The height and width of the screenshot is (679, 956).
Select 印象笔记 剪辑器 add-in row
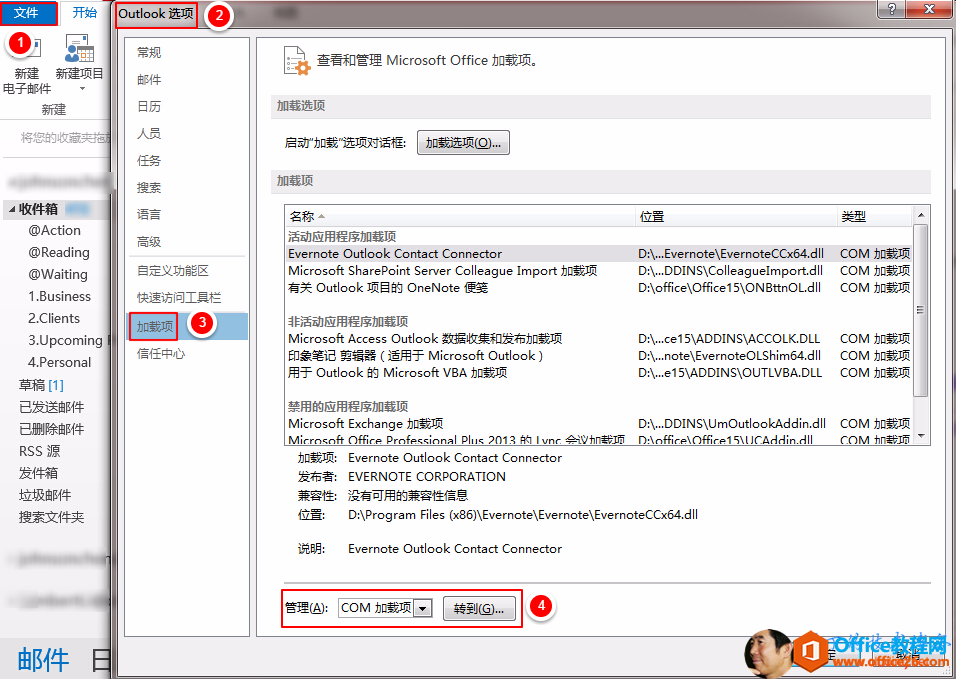click(599, 355)
